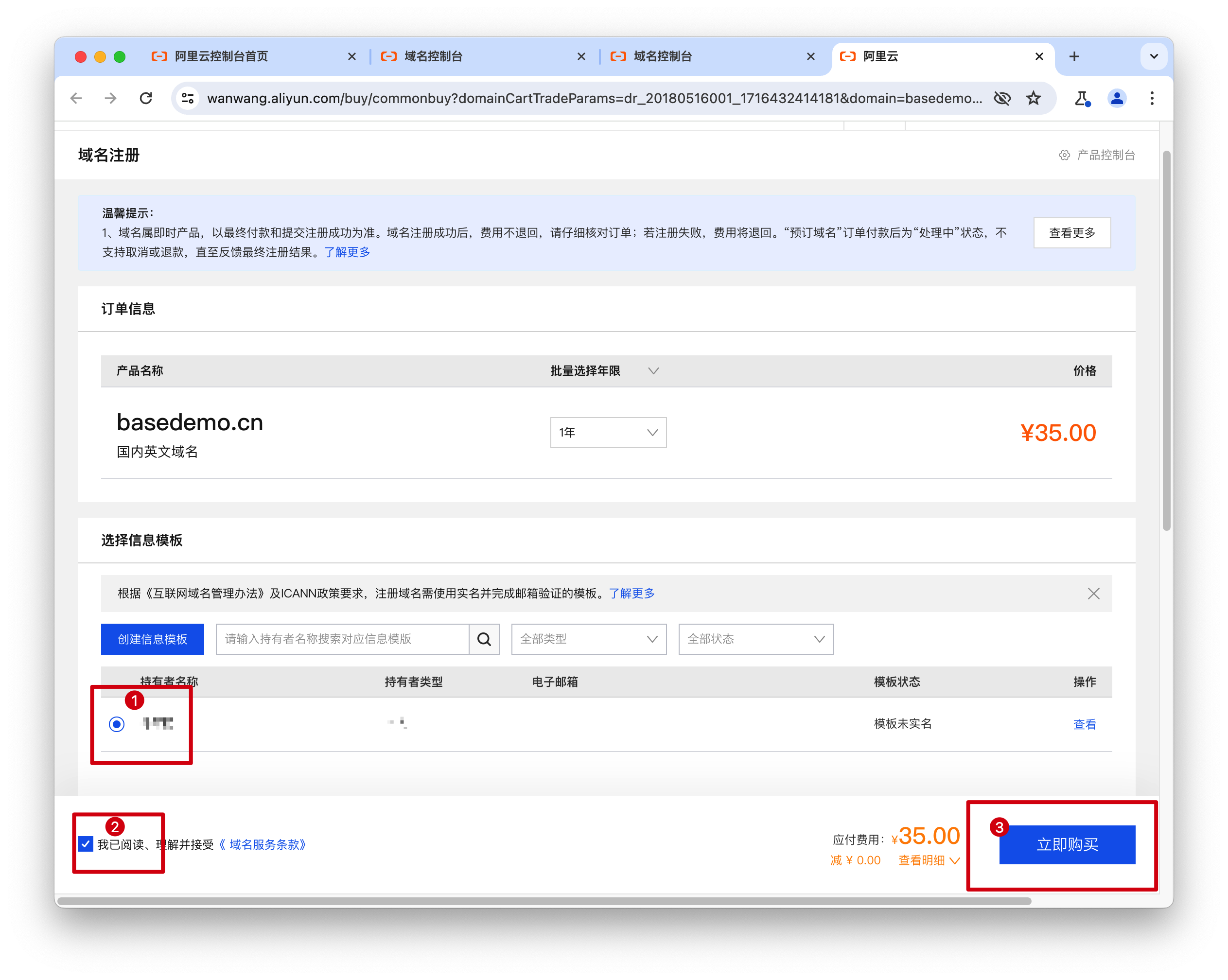Image resolution: width=1228 pixels, height=980 pixels.
Task: Open 了解更多 link in the template policy notice
Action: click(632, 594)
